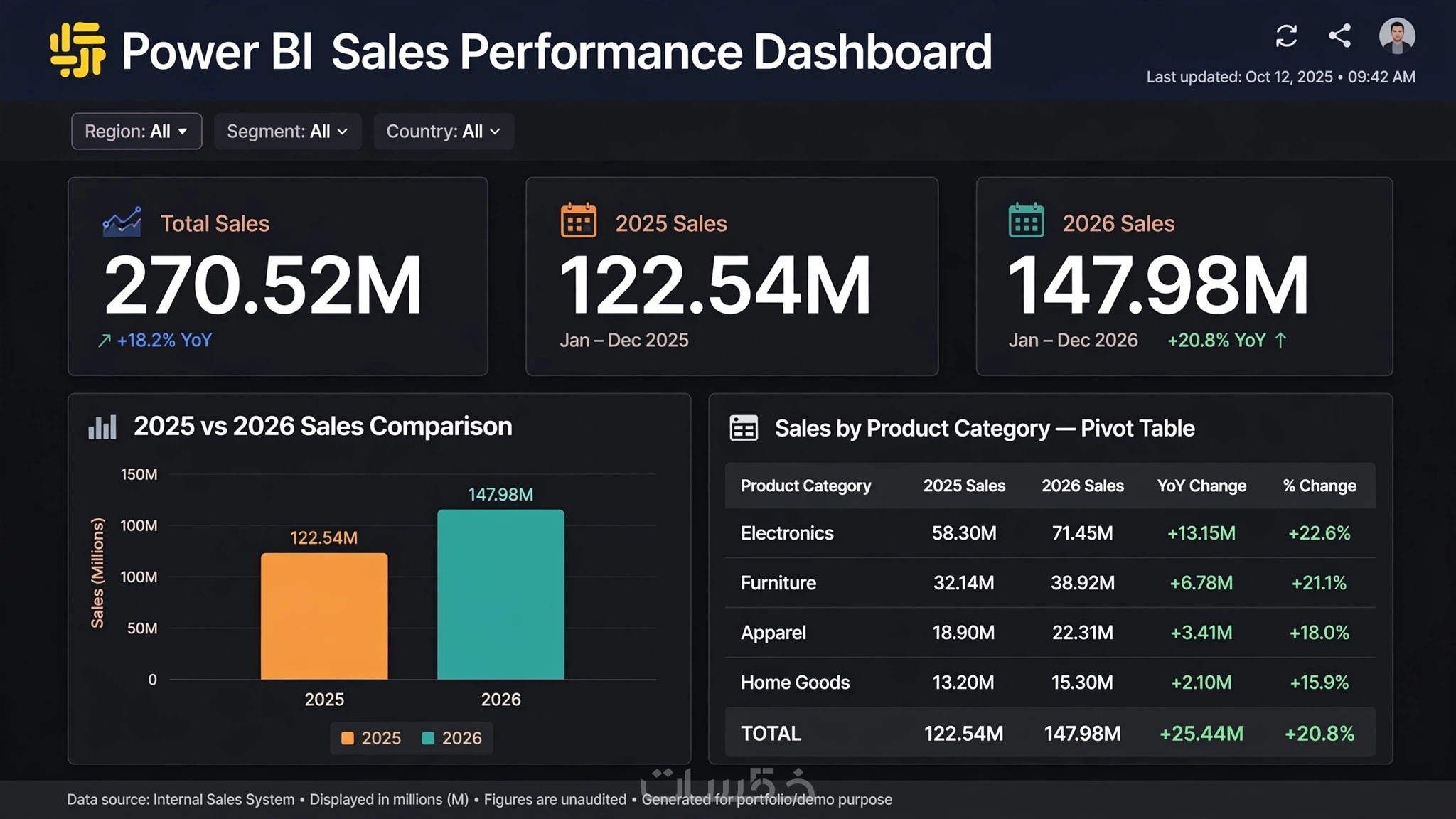Click the Jan – Dec 2025 date range

624,341
